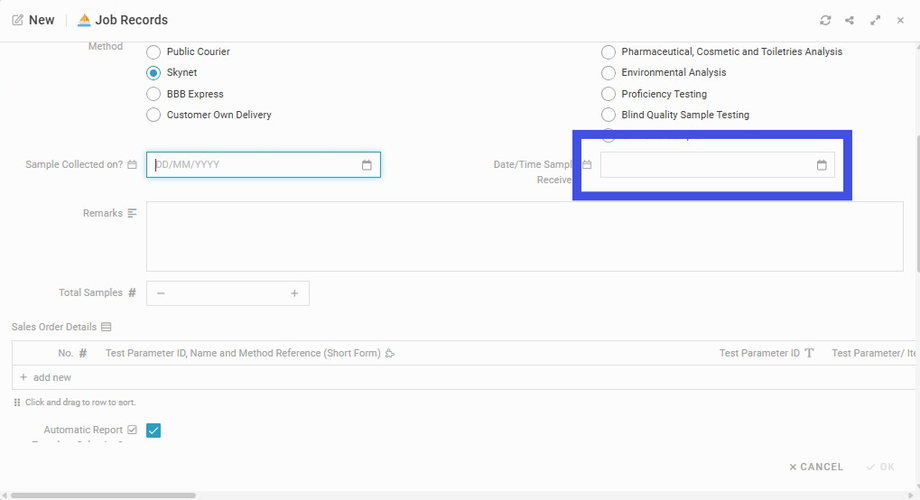The width and height of the screenshot is (920, 500).
Task: Click the New edit icon
Action: [x=18, y=20]
